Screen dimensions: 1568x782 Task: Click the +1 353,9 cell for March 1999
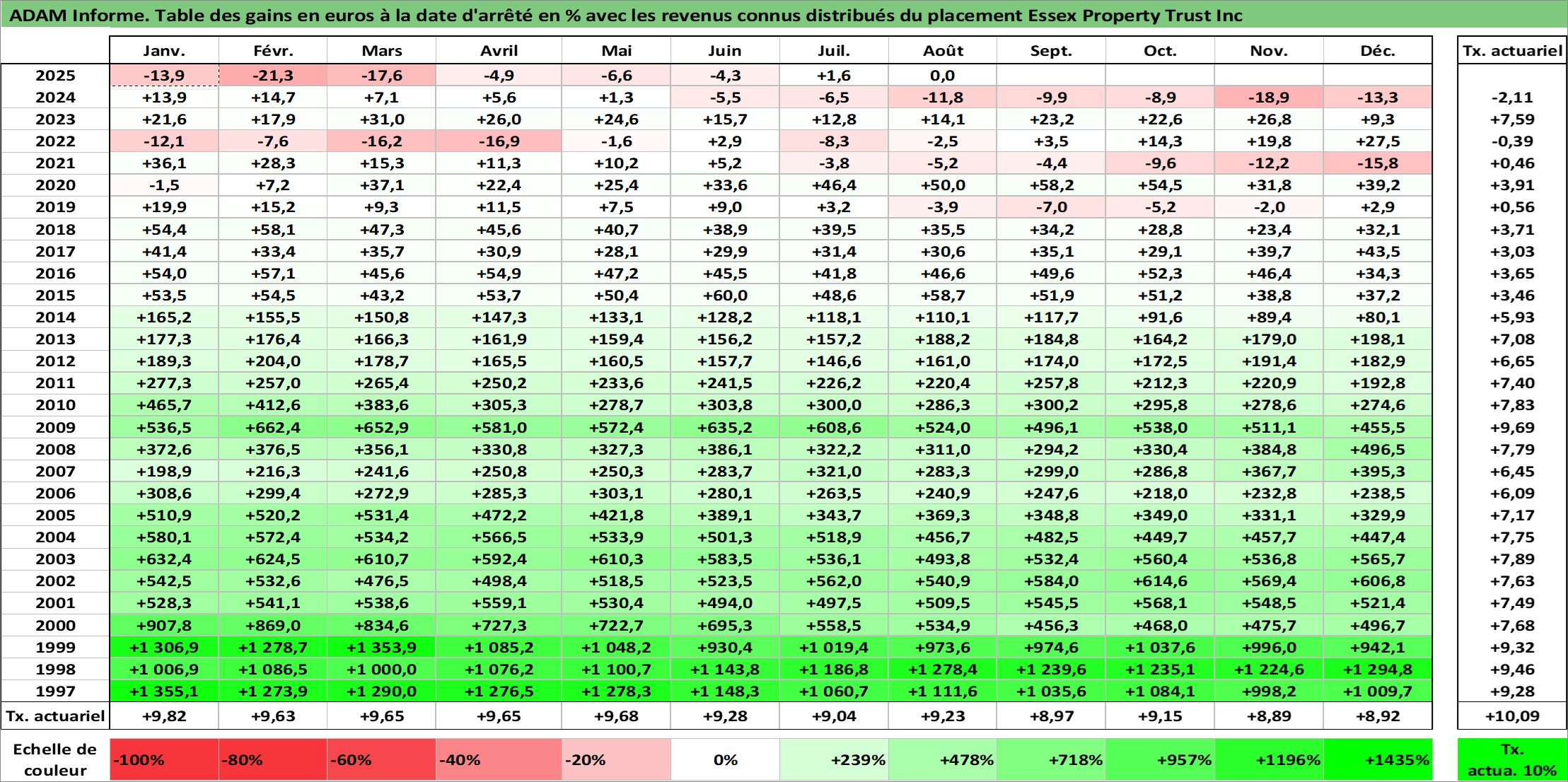click(x=382, y=647)
